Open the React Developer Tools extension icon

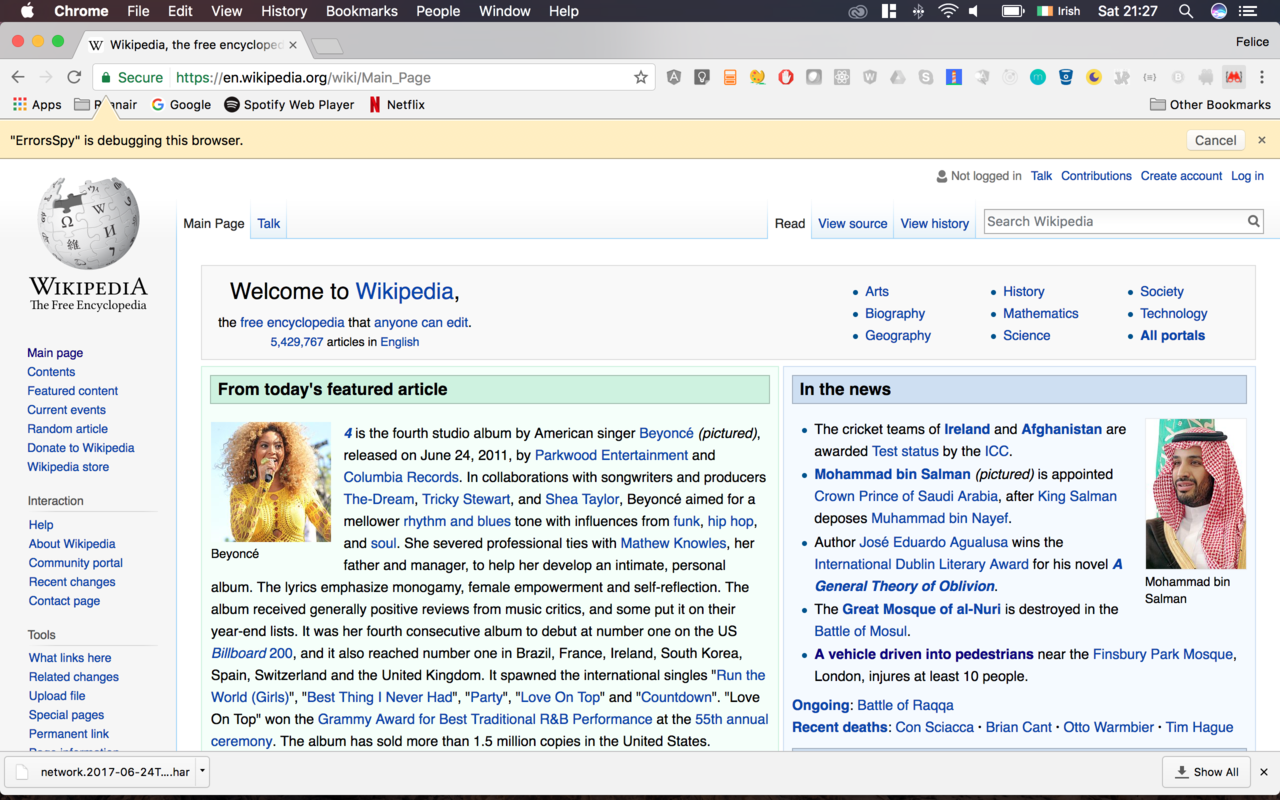click(842, 77)
